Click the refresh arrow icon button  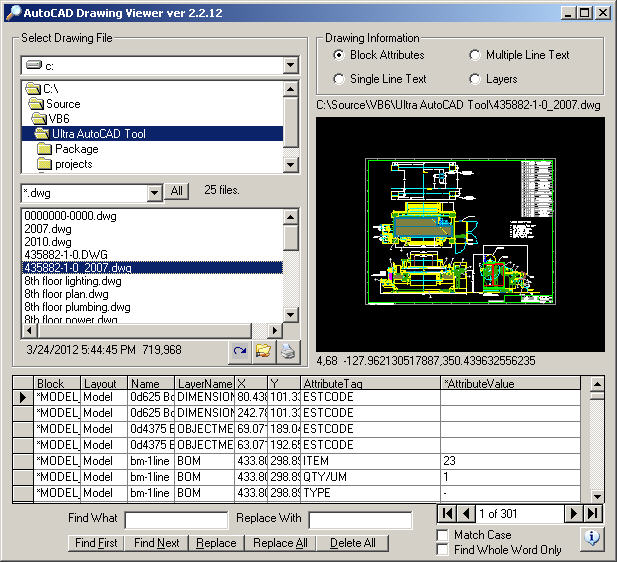(x=240, y=351)
